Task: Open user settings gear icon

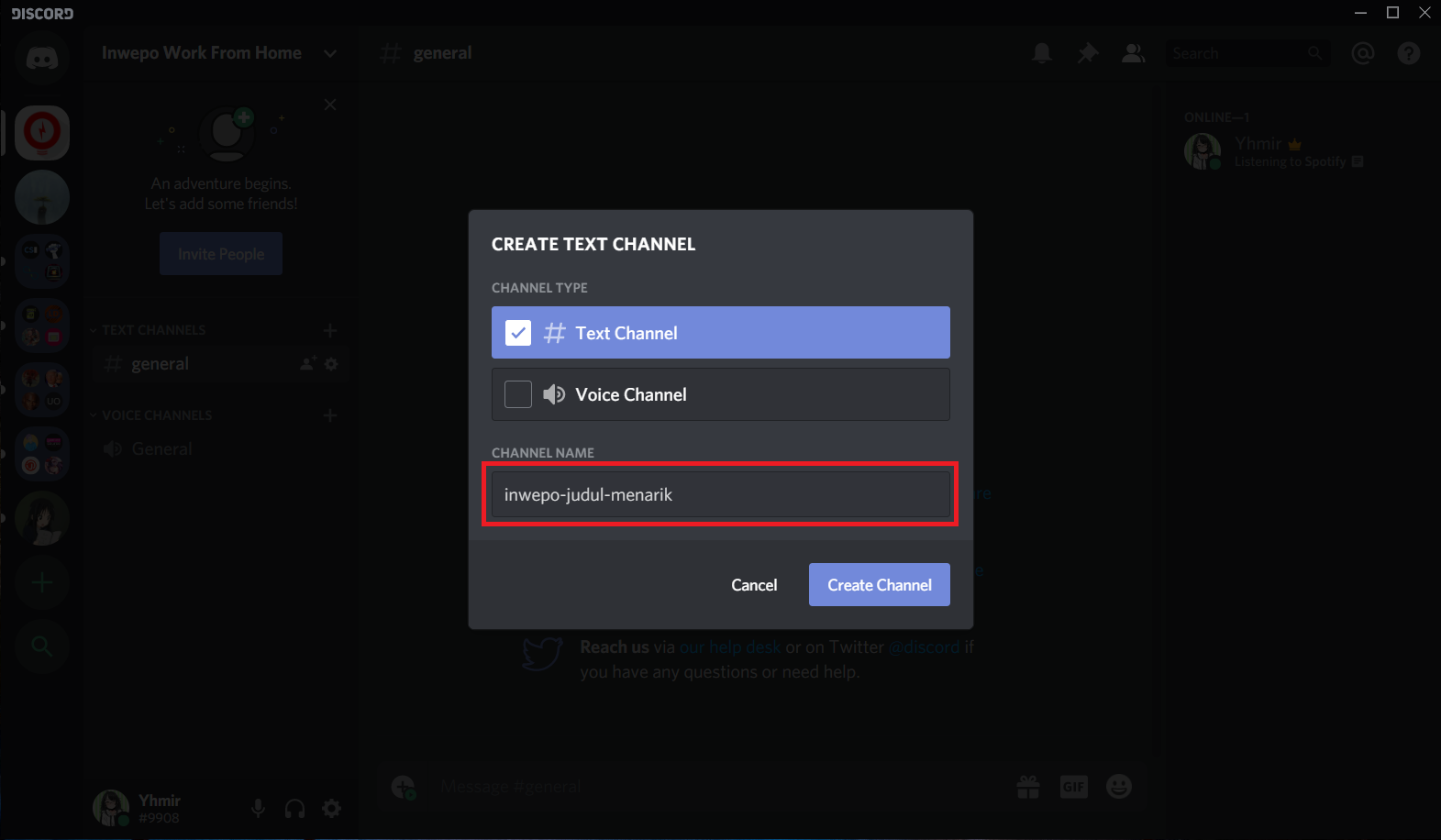Action: [x=332, y=808]
